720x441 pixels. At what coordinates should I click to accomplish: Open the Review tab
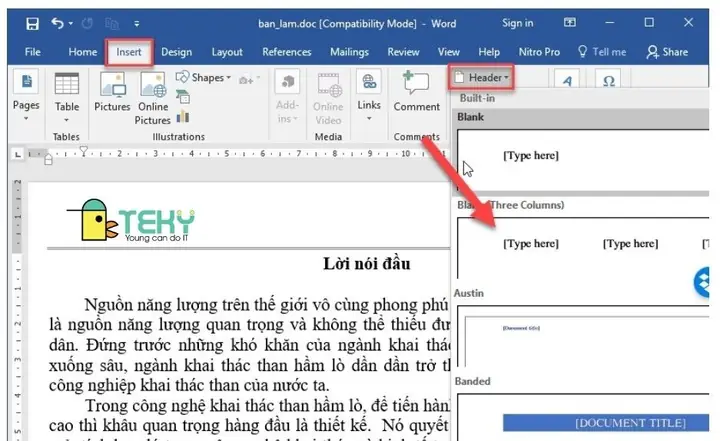(403, 52)
